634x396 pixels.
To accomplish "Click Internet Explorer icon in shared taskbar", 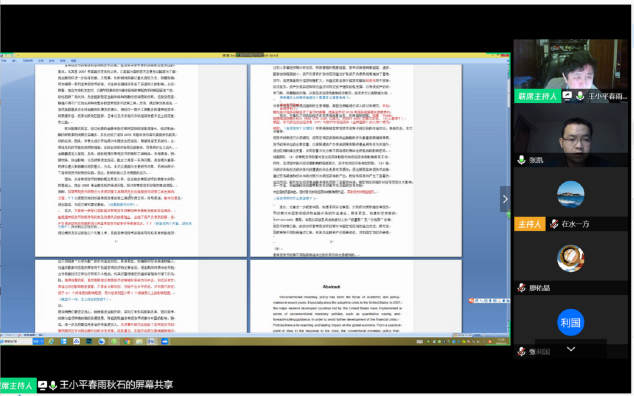I will [x=51, y=341].
